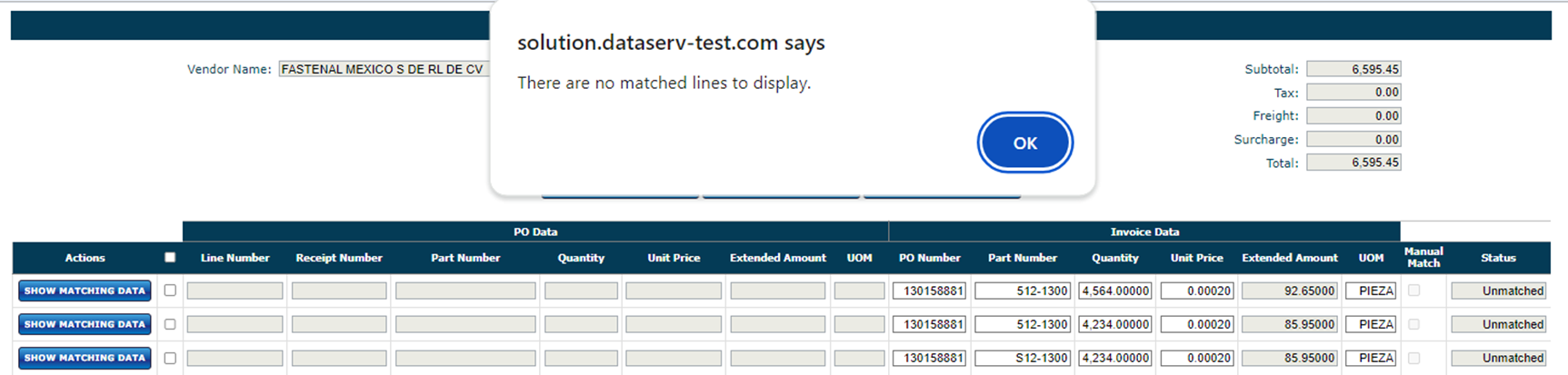1568x375 pixels.
Task: Click OK in the alert dialog
Action: tap(1024, 143)
